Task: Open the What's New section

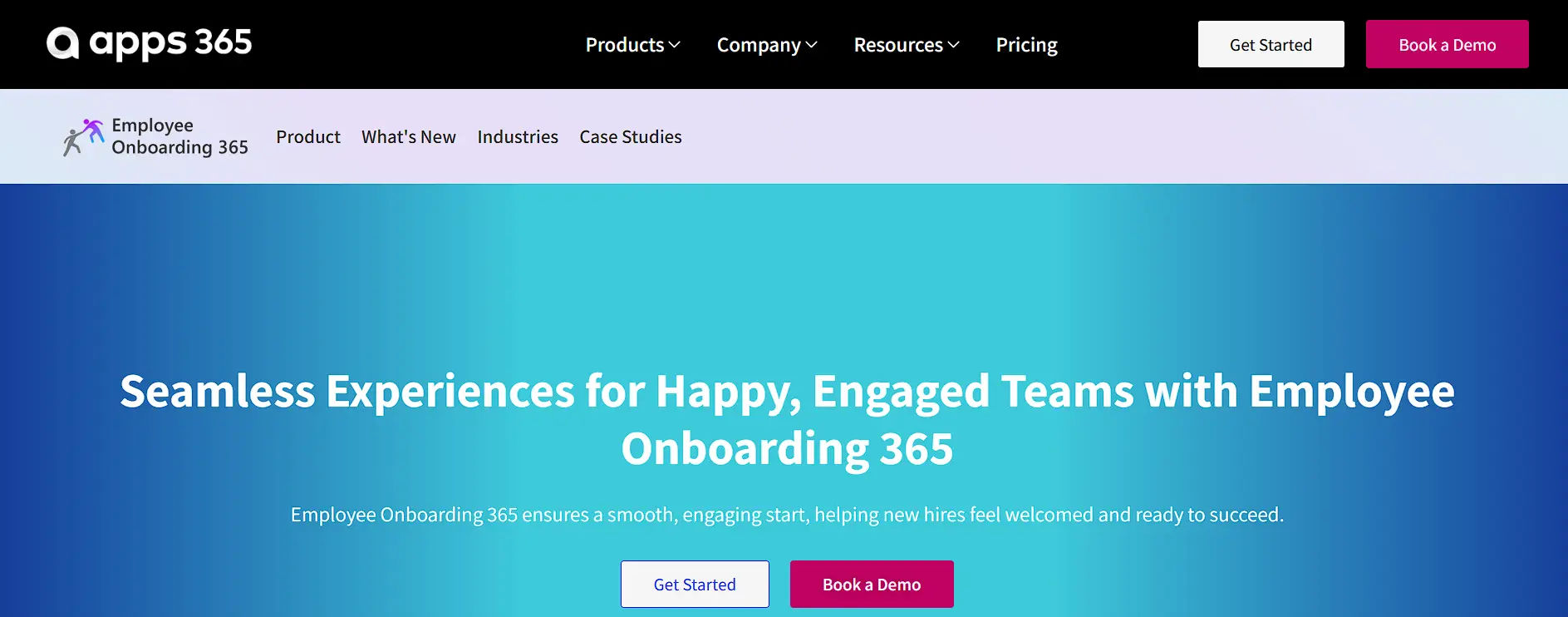Action: click(x=408, y=136)
